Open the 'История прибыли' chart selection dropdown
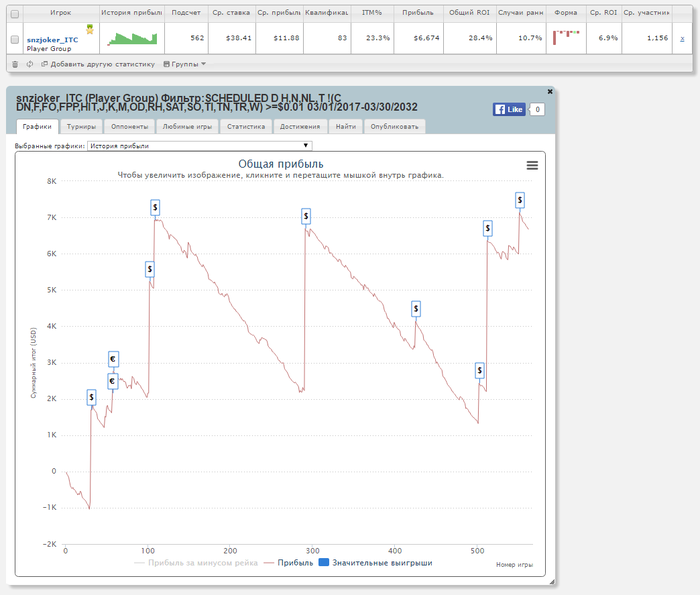The width and height of the screenshot is (700, 595). click(x=200, y=146)
